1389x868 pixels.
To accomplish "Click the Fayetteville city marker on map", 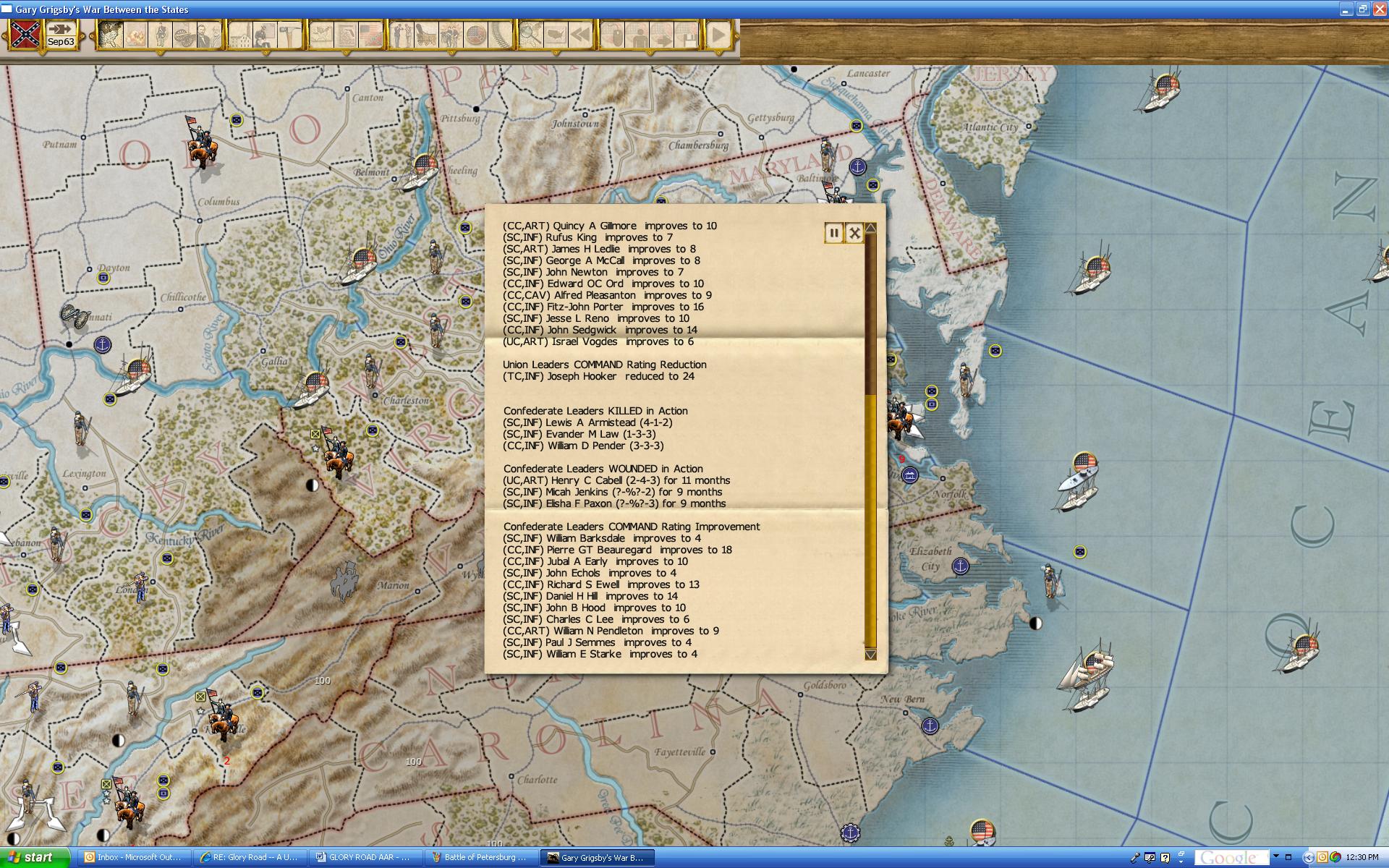I will point(713,752).
